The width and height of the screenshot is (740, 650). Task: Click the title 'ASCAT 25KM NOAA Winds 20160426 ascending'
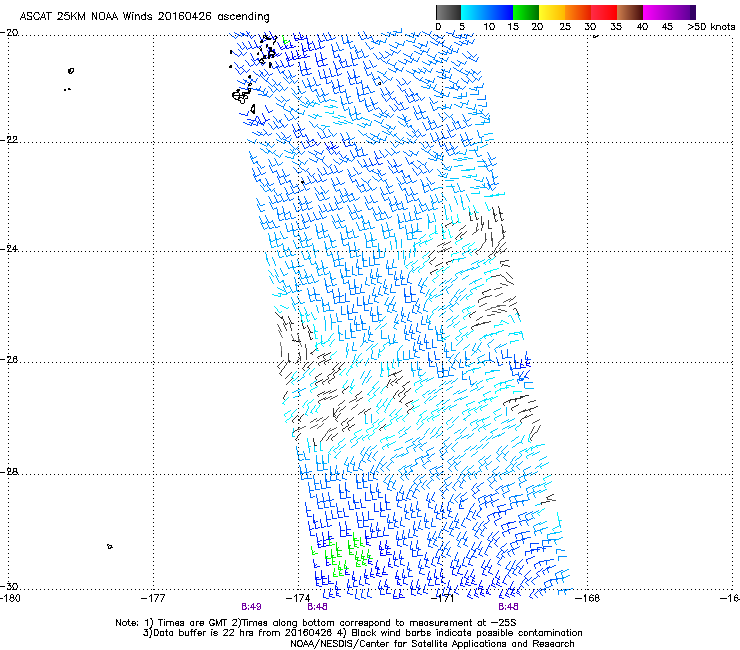(144, 17)
